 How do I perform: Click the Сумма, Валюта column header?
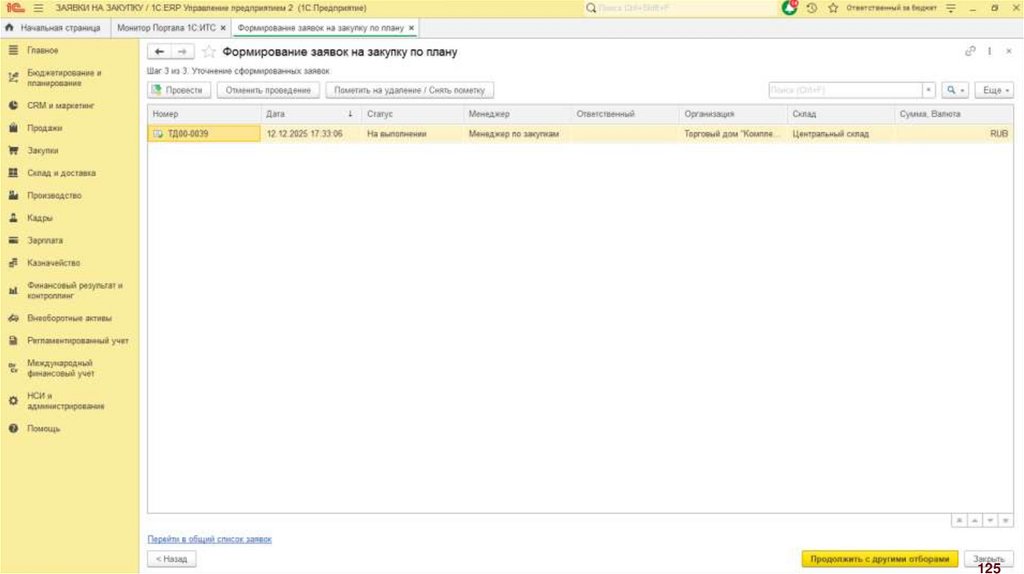pyautogui.click(x=953, y=114)
